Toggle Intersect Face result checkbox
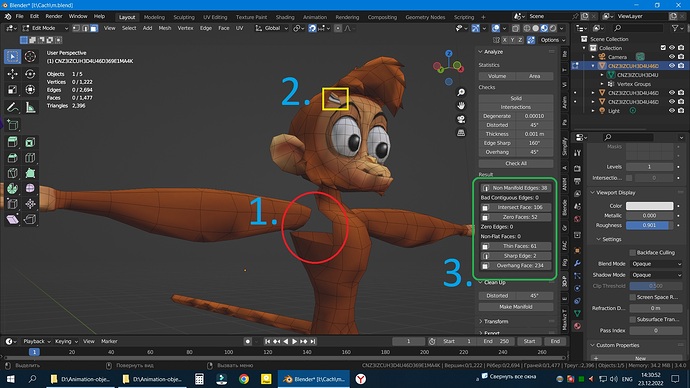The height and width of the screenshot is (388, 690). click(485, 207)
